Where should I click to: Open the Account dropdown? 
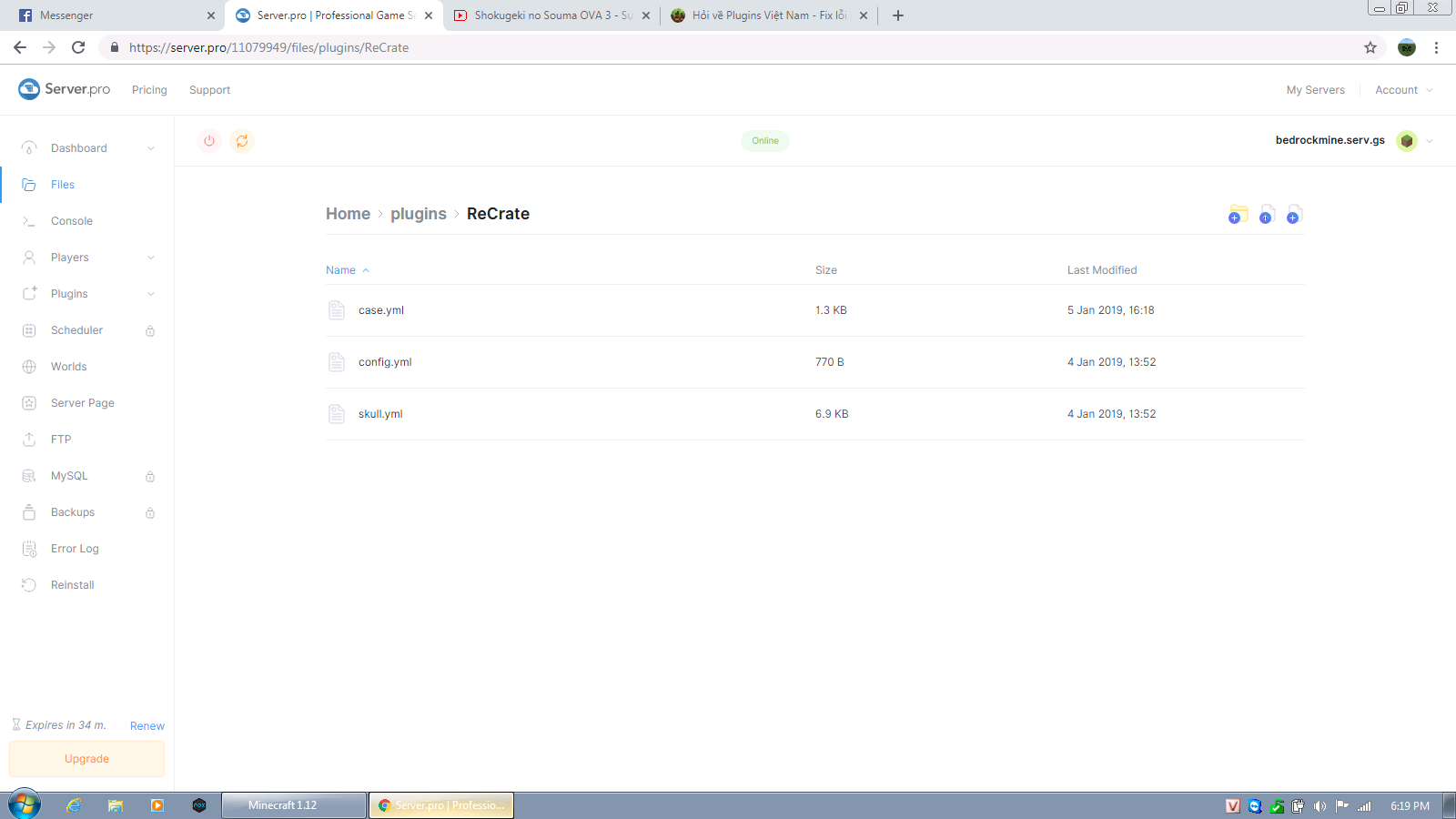pyautogui.click(x=1404, y=90)
